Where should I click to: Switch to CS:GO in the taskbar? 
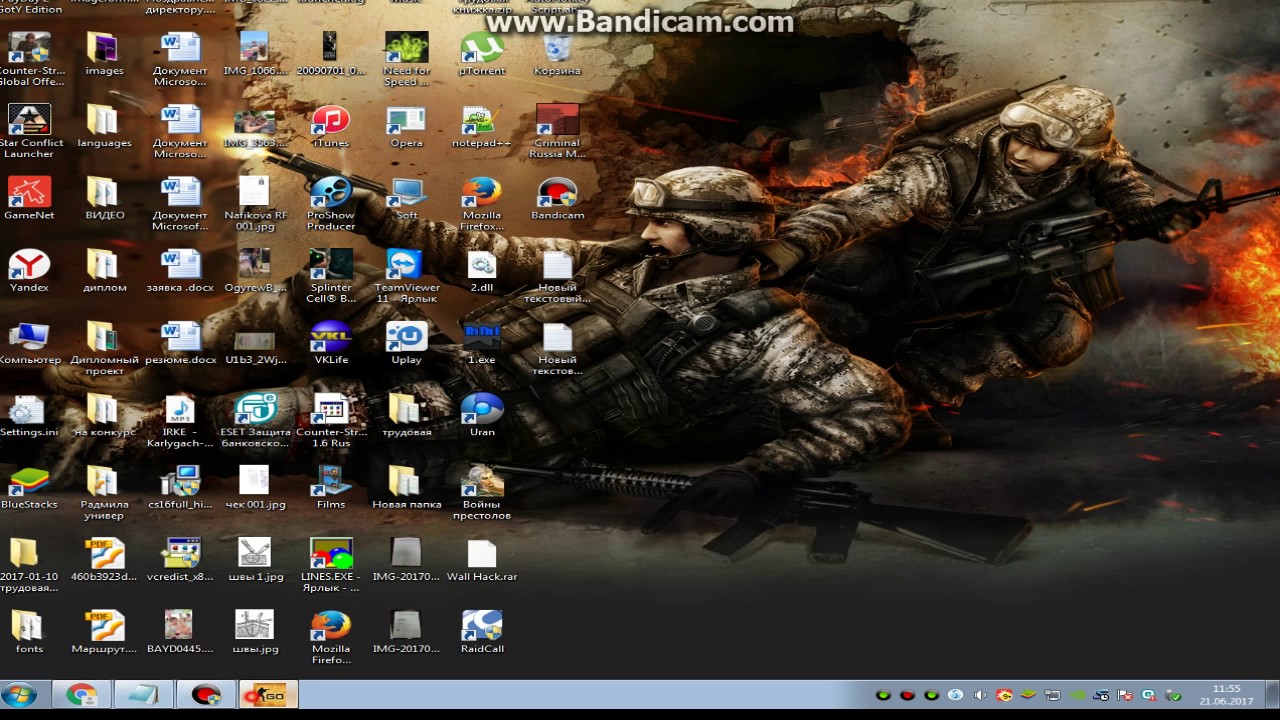[x=268, y=695]
